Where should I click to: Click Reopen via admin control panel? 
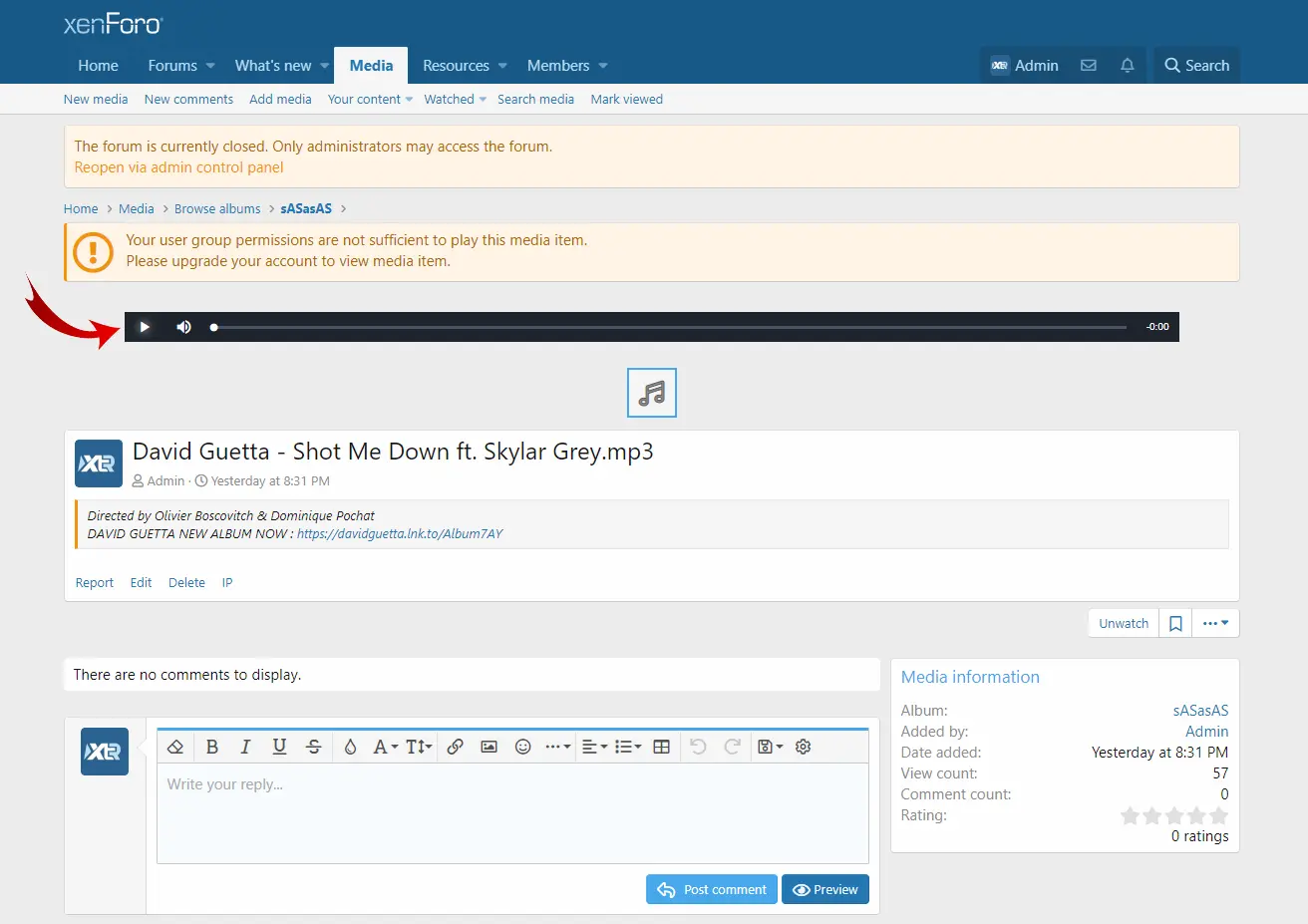pos(178,167)
